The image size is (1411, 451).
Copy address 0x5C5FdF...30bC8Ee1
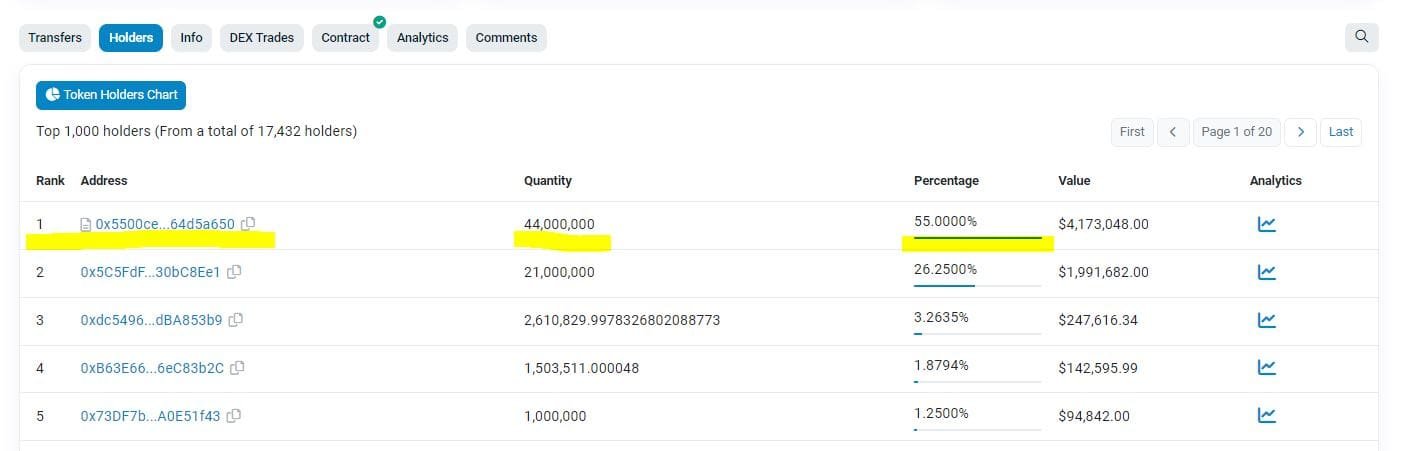[x=235, y=272]
